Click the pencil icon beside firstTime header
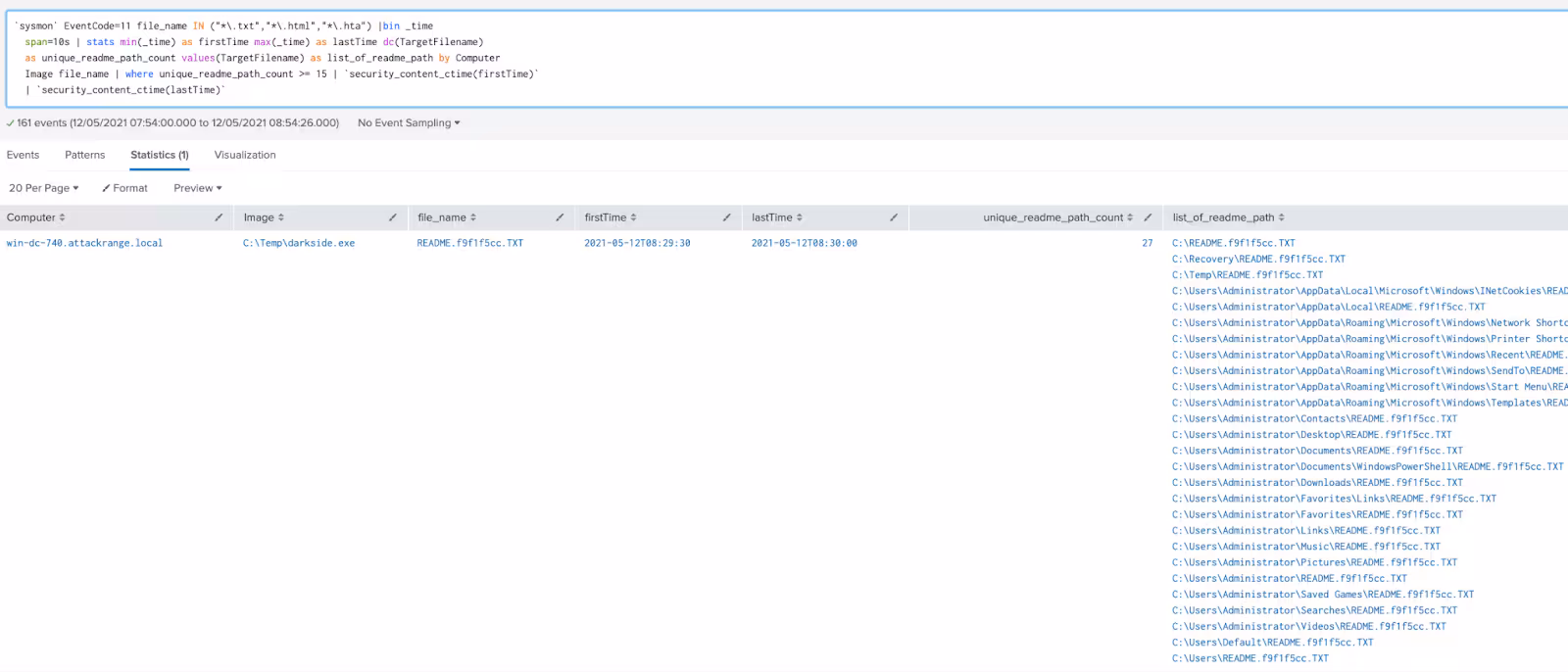This screenshot has width=1568, height=672. pos(727,217)
